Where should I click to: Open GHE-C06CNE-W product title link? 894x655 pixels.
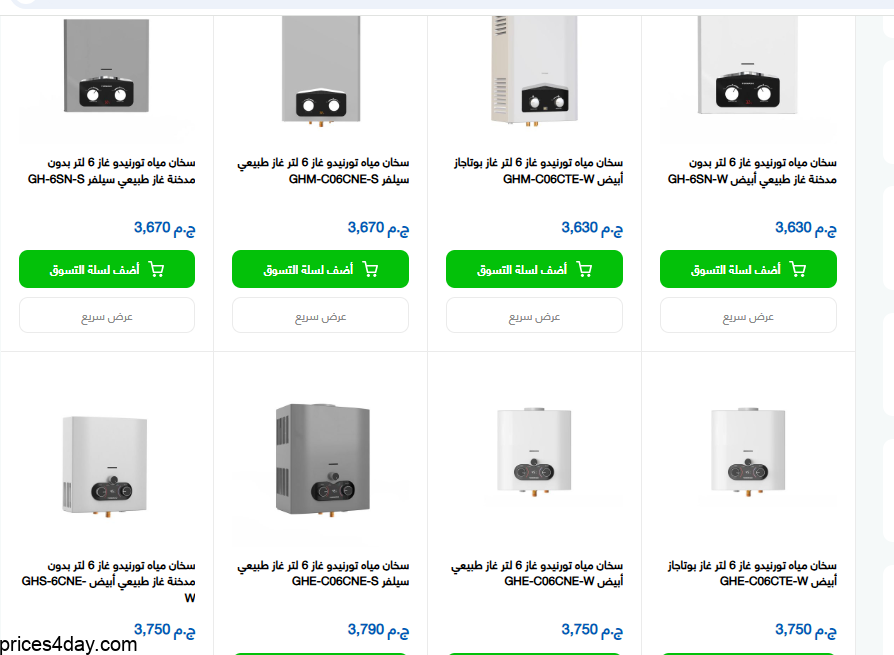coord(537,573)
